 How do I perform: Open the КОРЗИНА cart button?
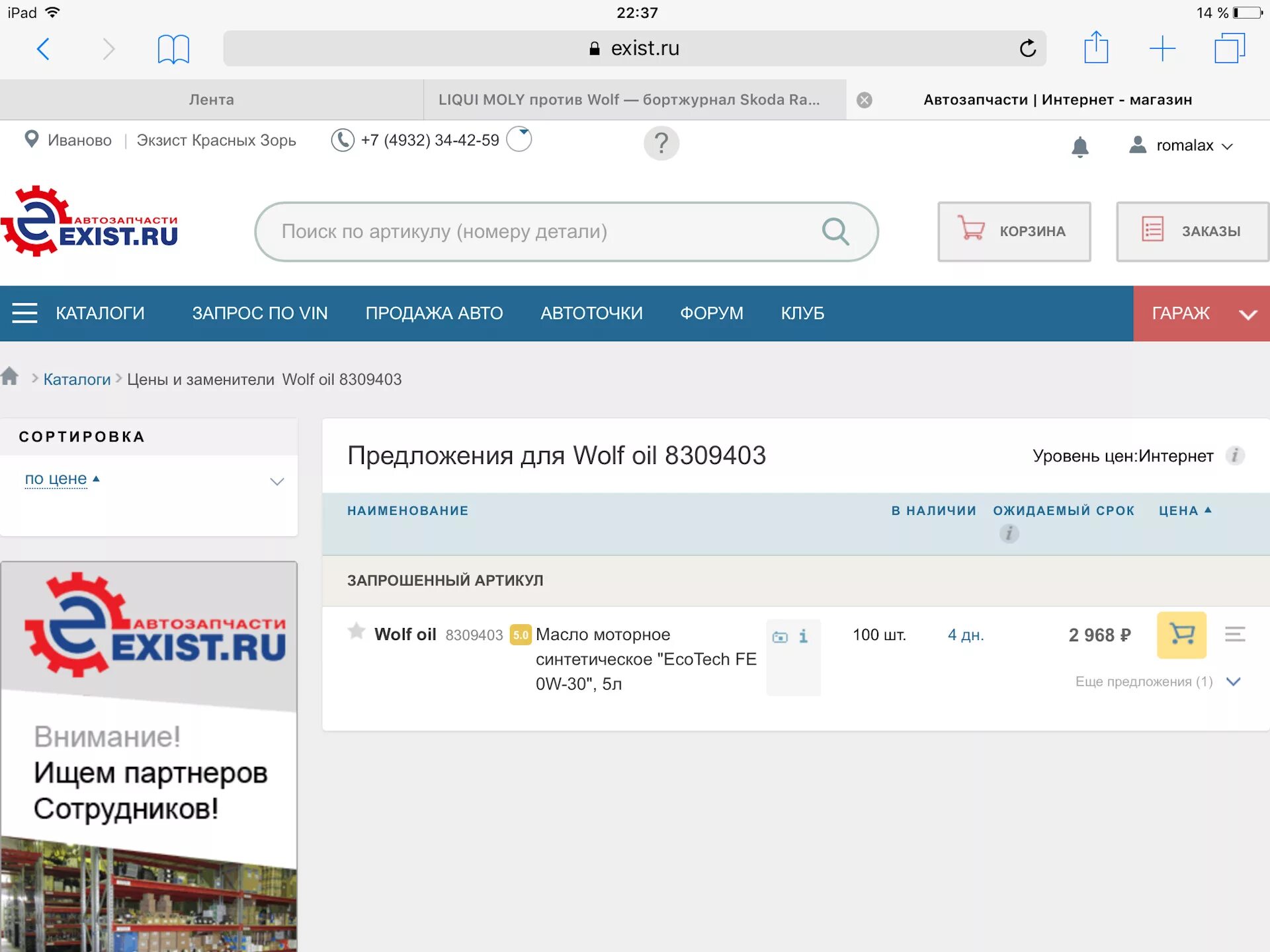tap(1014, 231)
